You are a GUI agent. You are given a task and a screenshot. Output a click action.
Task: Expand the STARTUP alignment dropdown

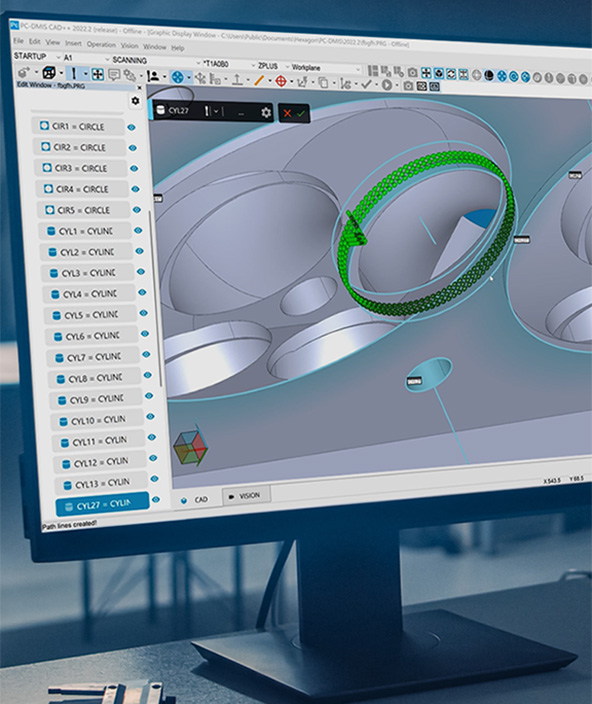[58, 57]
